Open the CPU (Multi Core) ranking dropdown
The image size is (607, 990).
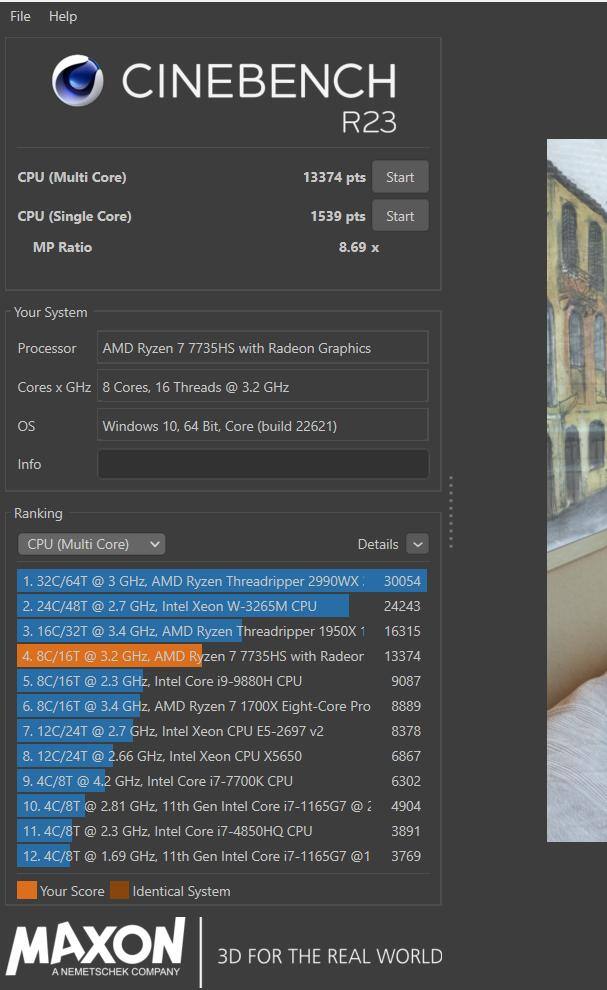click(x=91, y=544)
